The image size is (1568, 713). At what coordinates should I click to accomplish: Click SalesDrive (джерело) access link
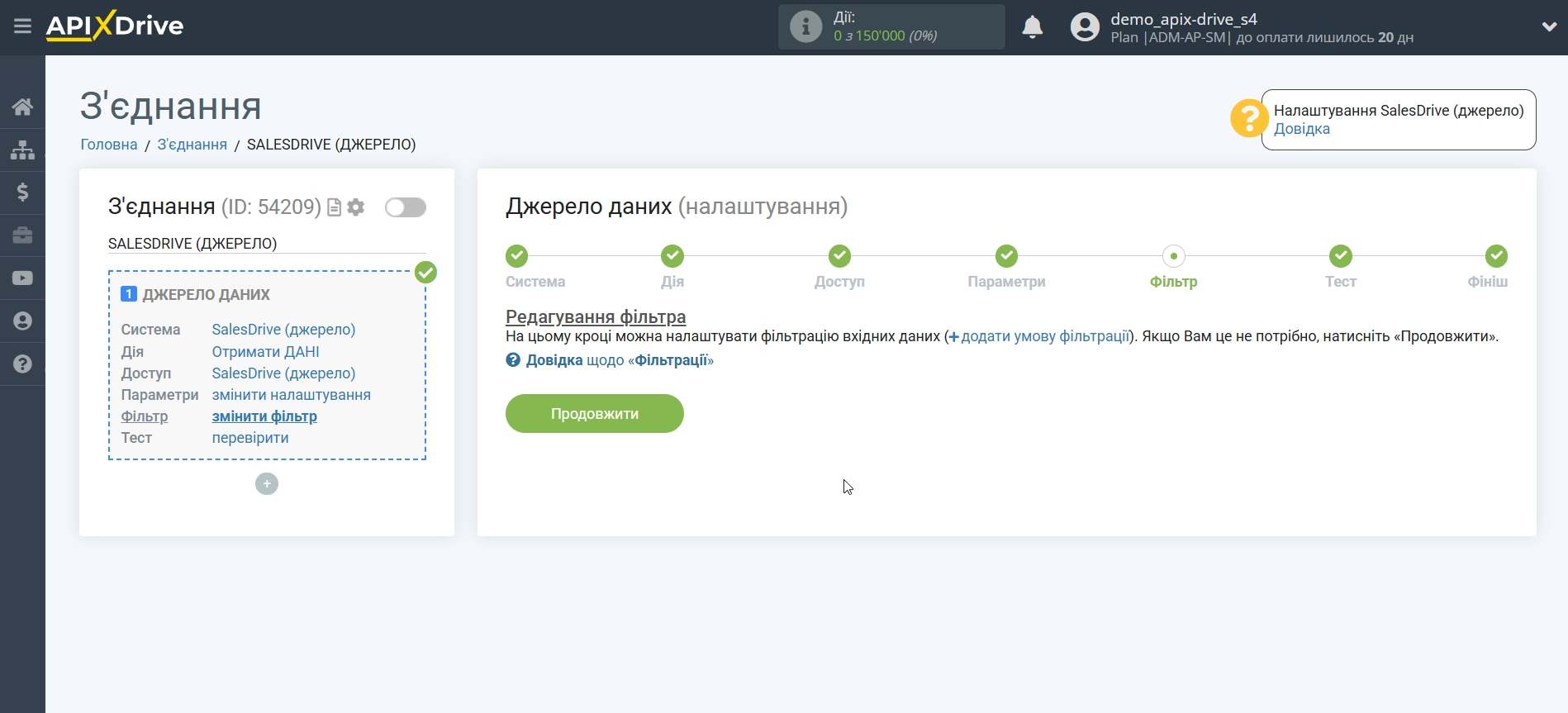click(283, 373)
